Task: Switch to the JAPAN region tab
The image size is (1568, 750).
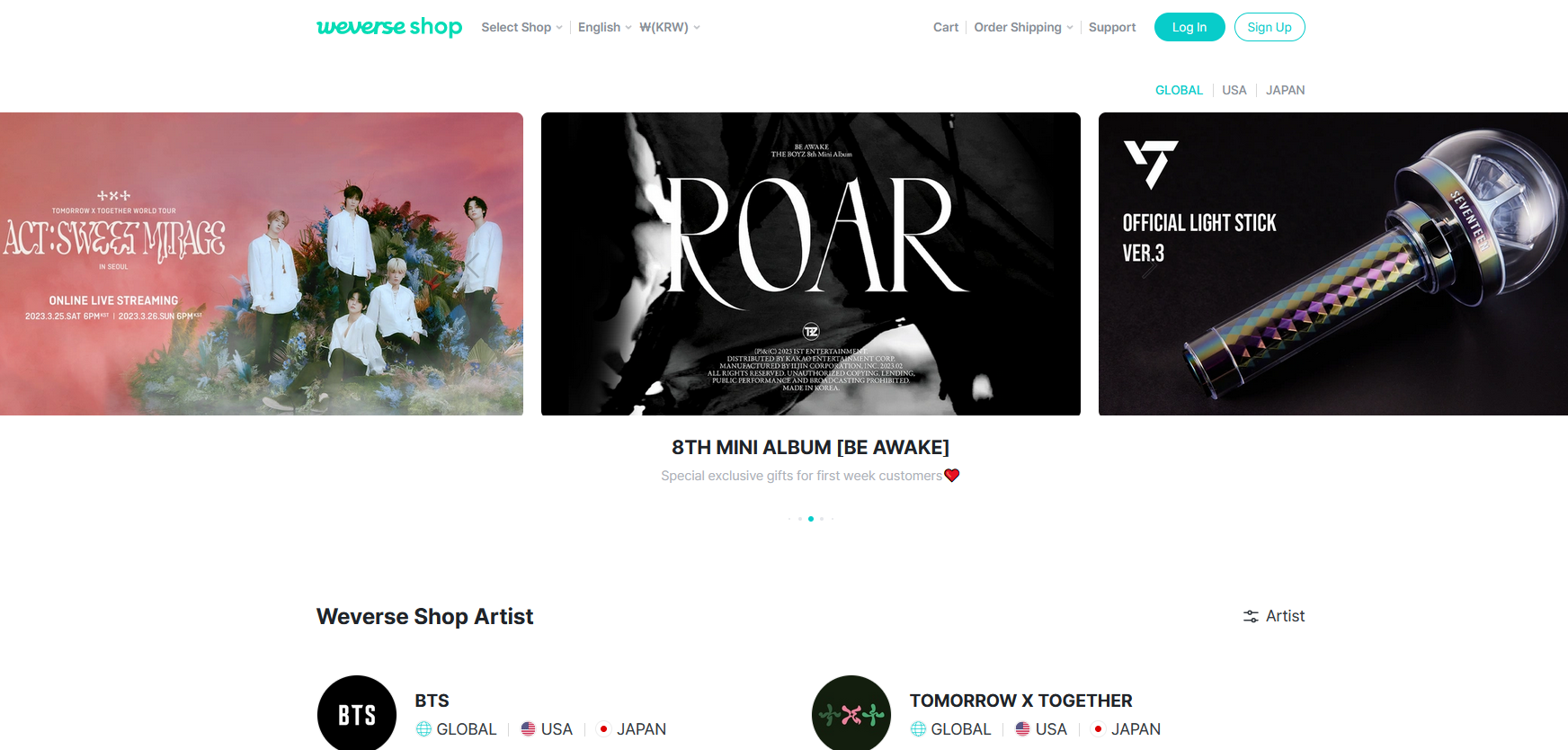Action: 1286,90
